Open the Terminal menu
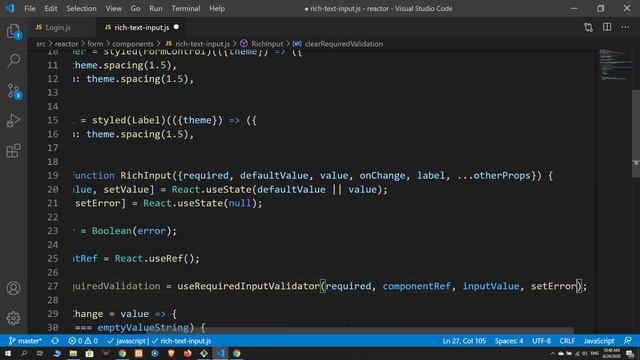This screenshot has height=360, width=640. pos(186,9)
